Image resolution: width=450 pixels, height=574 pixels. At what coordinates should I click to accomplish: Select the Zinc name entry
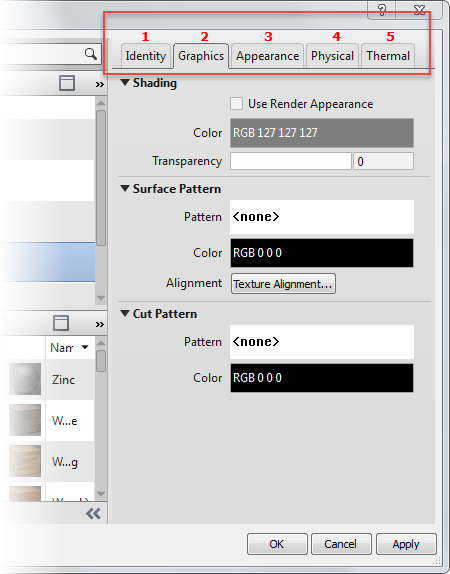point(63,380)
